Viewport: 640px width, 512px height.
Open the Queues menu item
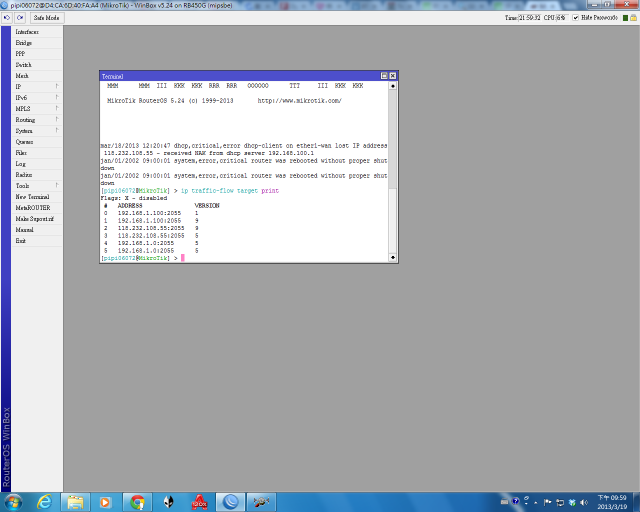click(x=37, y=142)
